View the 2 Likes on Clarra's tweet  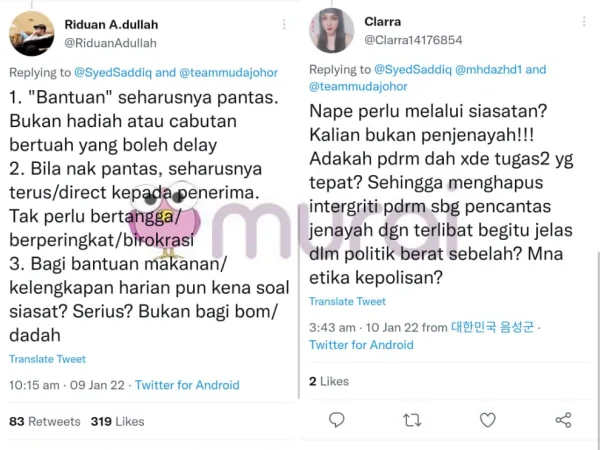point(329,381)
